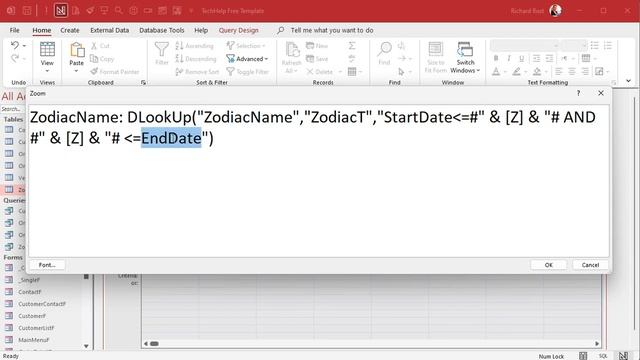Viewport: 640px width, 360px height.
Task: Open the Database Tools tab
Action: pyautogui.click(x=162, y=30)
